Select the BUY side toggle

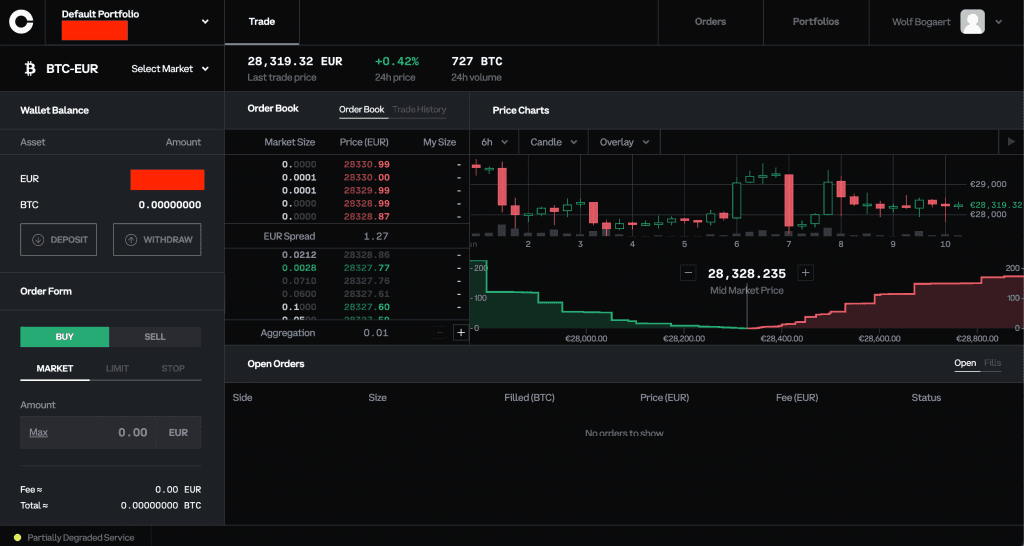(x=64, y=337)
